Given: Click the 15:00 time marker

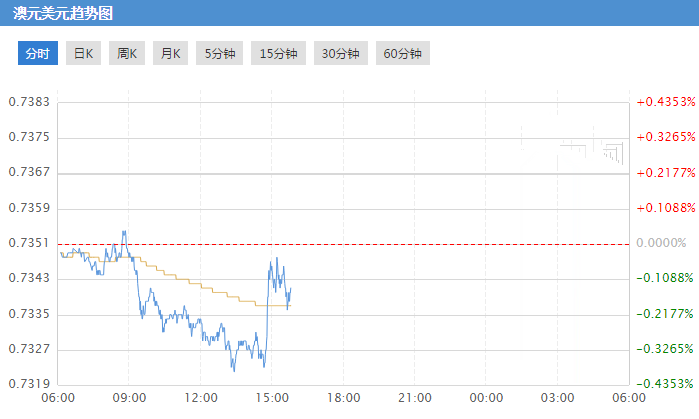Looking at the screenshot, I should (x=272, y=398).
